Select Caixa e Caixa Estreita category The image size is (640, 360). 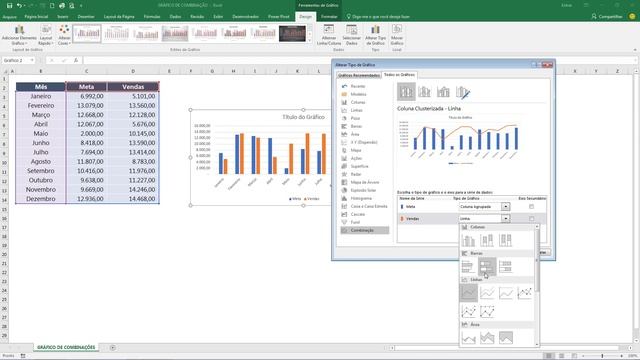(x=364, y=206)
